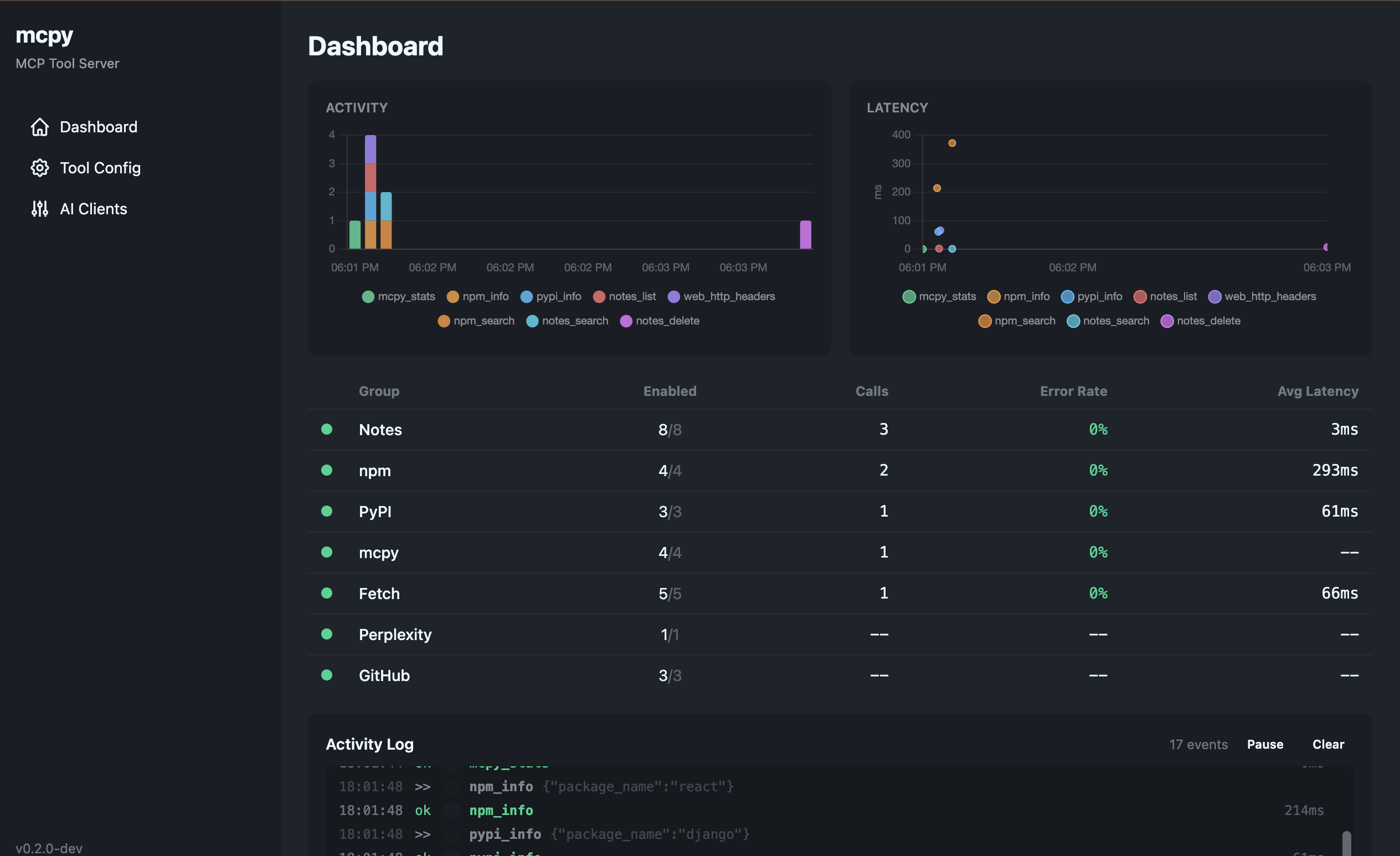Click the notes_delete legend marker under Latency chart

(1167, 321)
